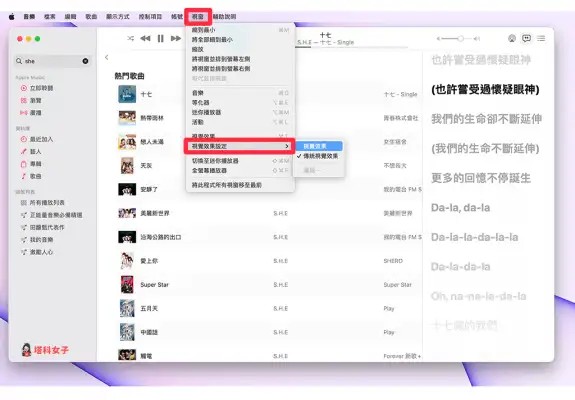The image size is (575, 400).
Task: Open 專輯 (Albums) in library
Action: [x=31, y=164]
